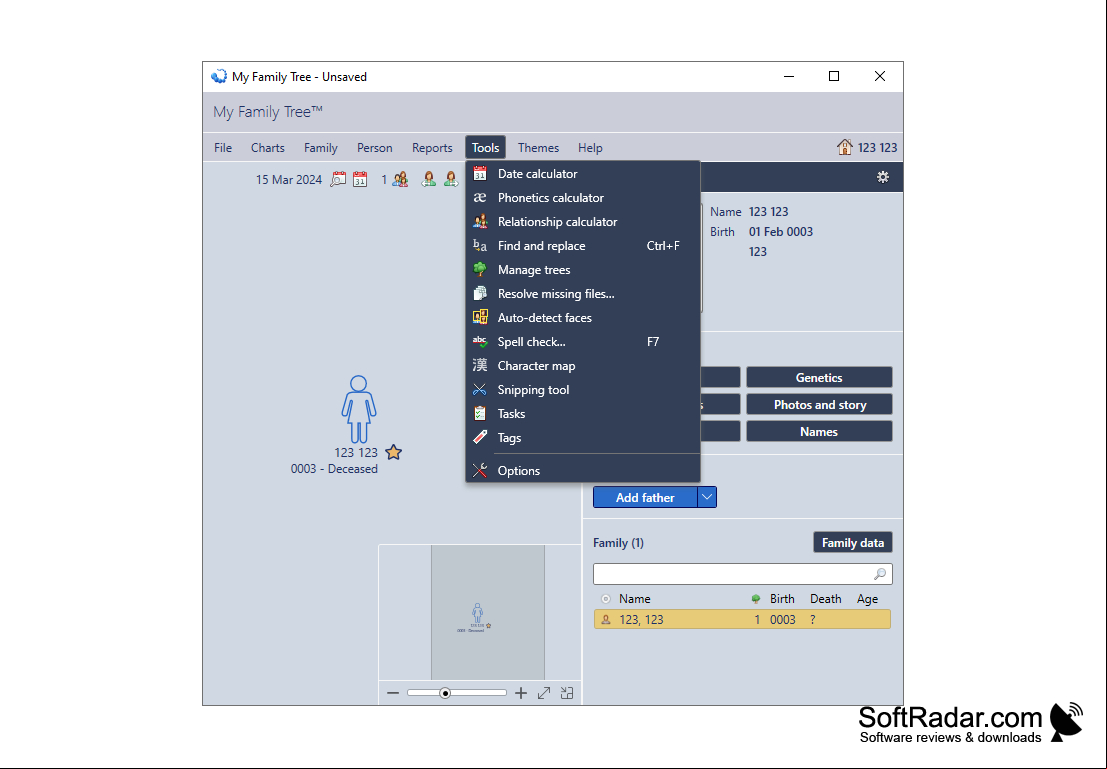Click the fit-to-window diagonal arrows icon
This screenshot has width=1107, height=769.
pyautogui.click(x=544, y=693)
